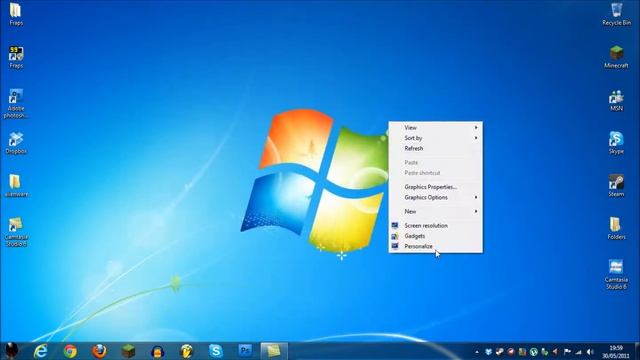Switch to Photoshop on the taskbar

pos(245,351)
